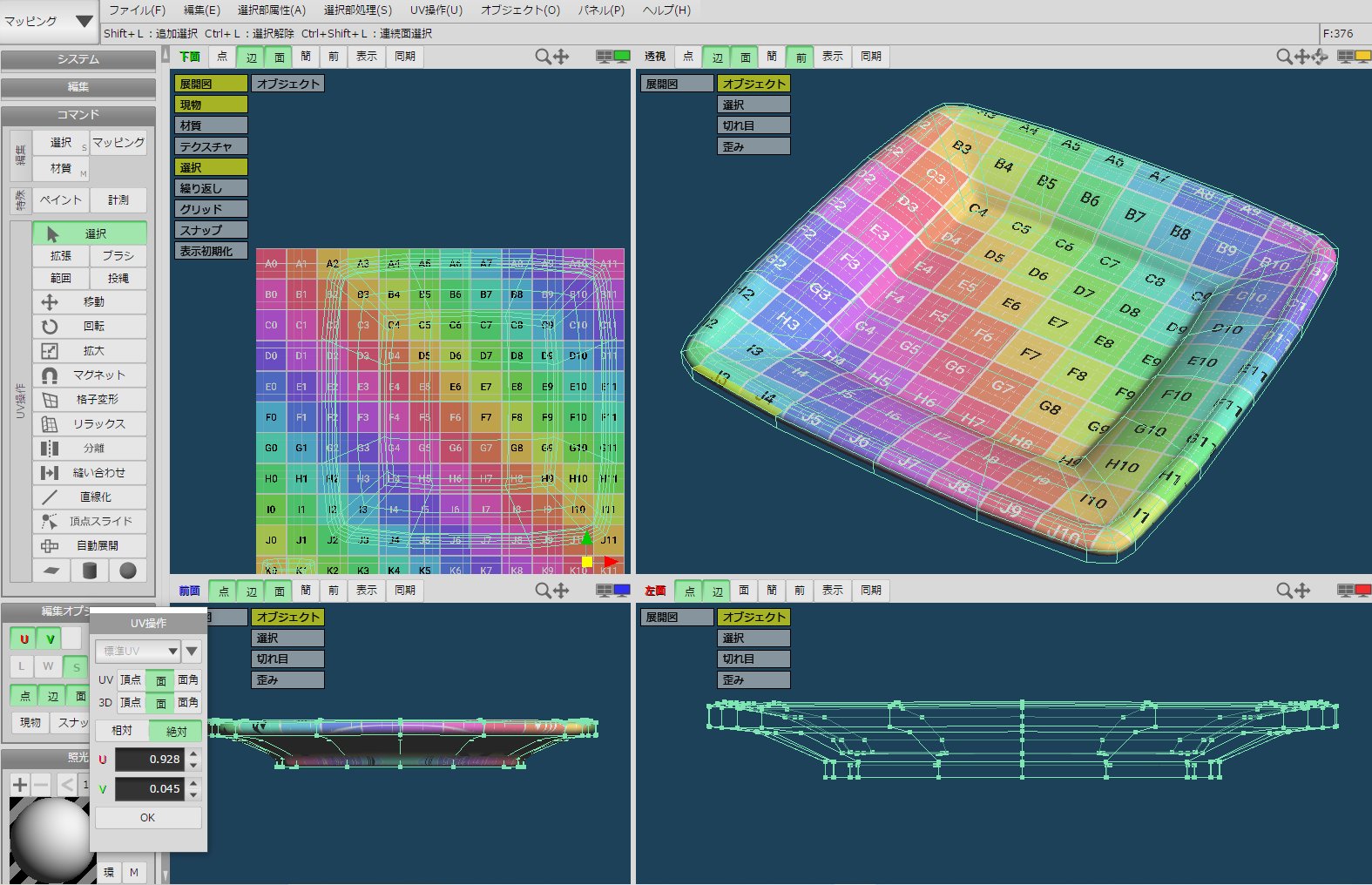Click orbit rotate icon in 透視 viewport header
The height and width of the screenshot is (885, 1372).
(1321, 57)
